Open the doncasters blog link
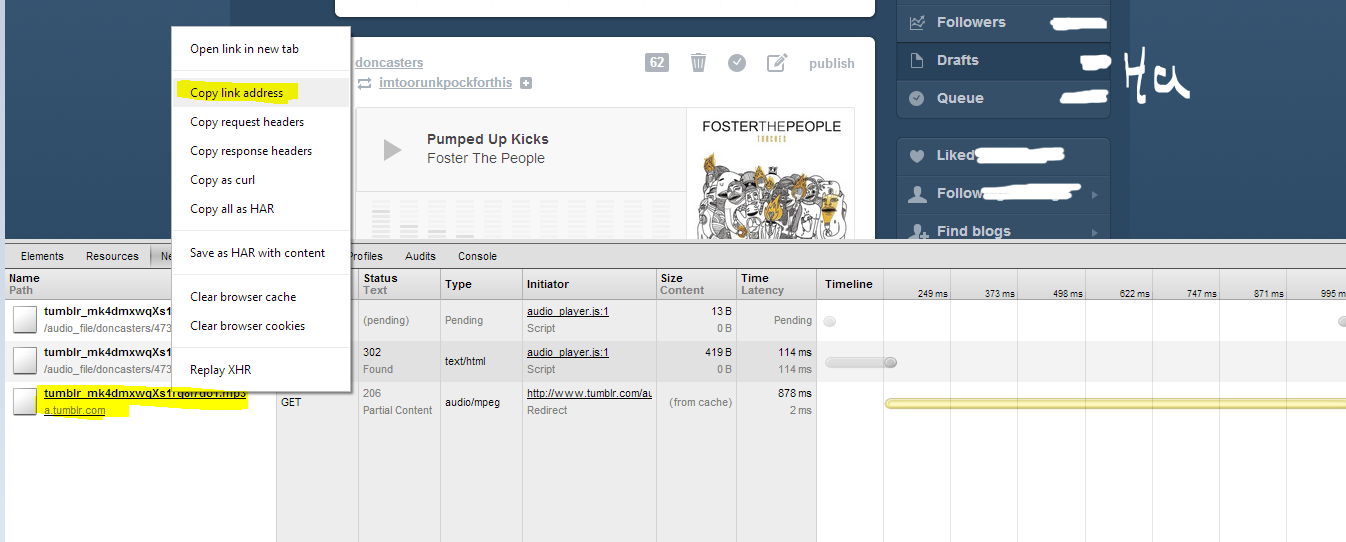Screen dimensions: 1346x542 coord(389,62)
